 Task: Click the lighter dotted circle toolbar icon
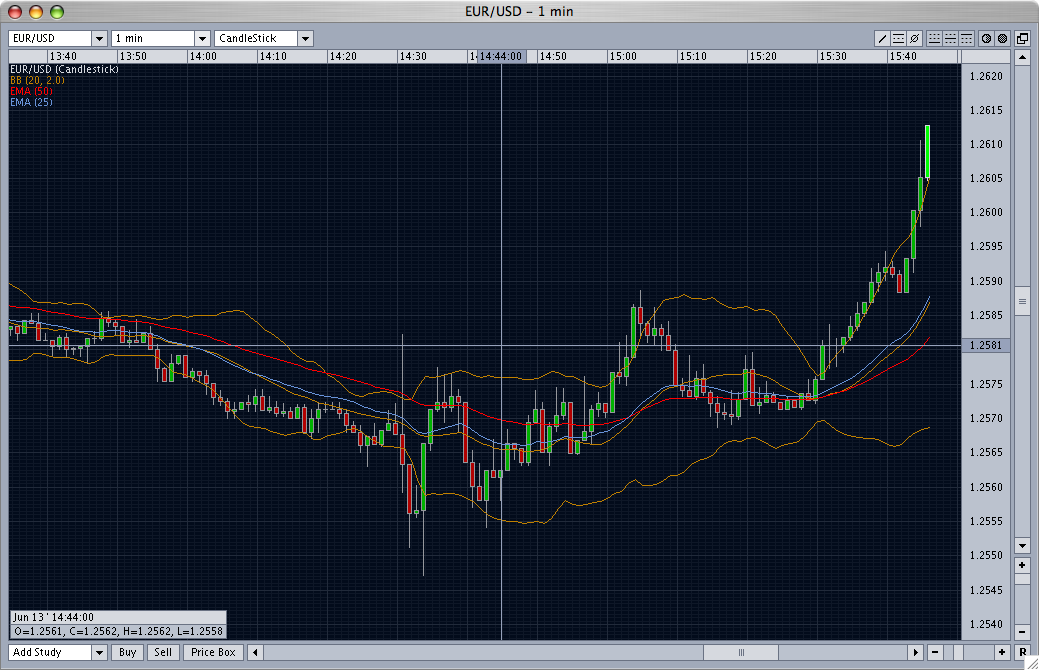pos(986,39)
